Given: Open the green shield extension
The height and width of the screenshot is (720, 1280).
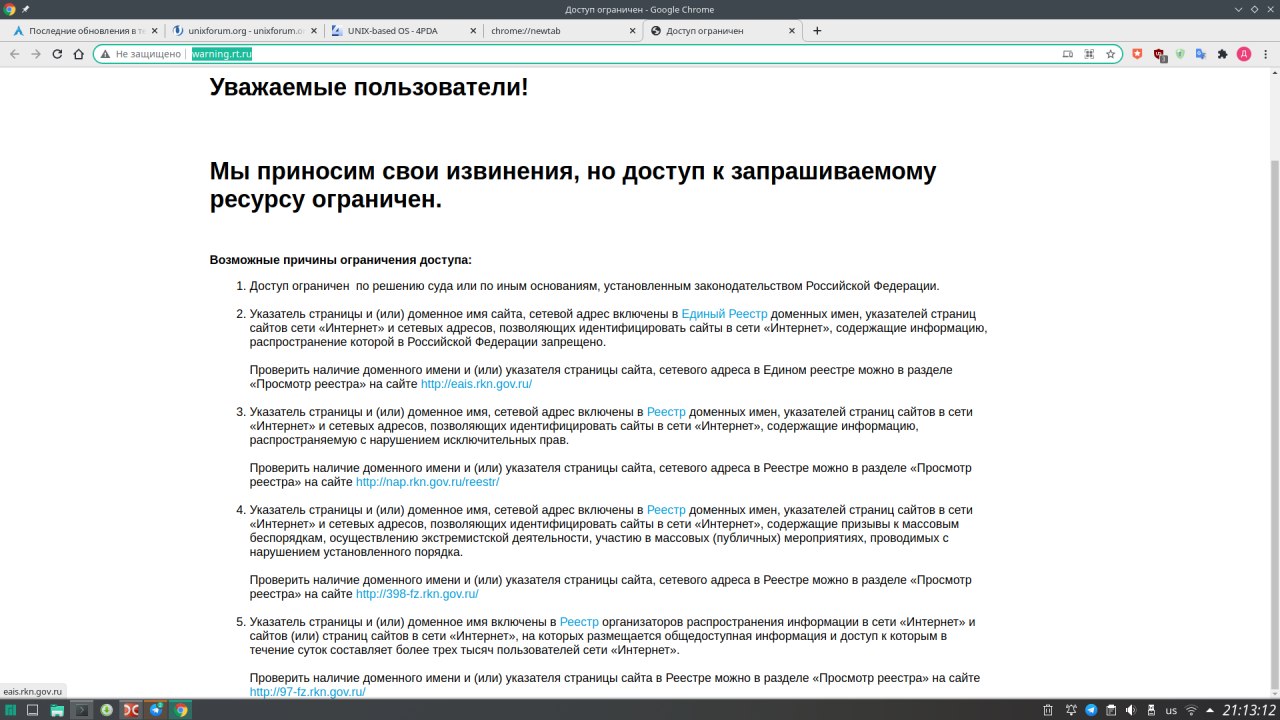Looking at the screenshot, I should (1180, 54).
